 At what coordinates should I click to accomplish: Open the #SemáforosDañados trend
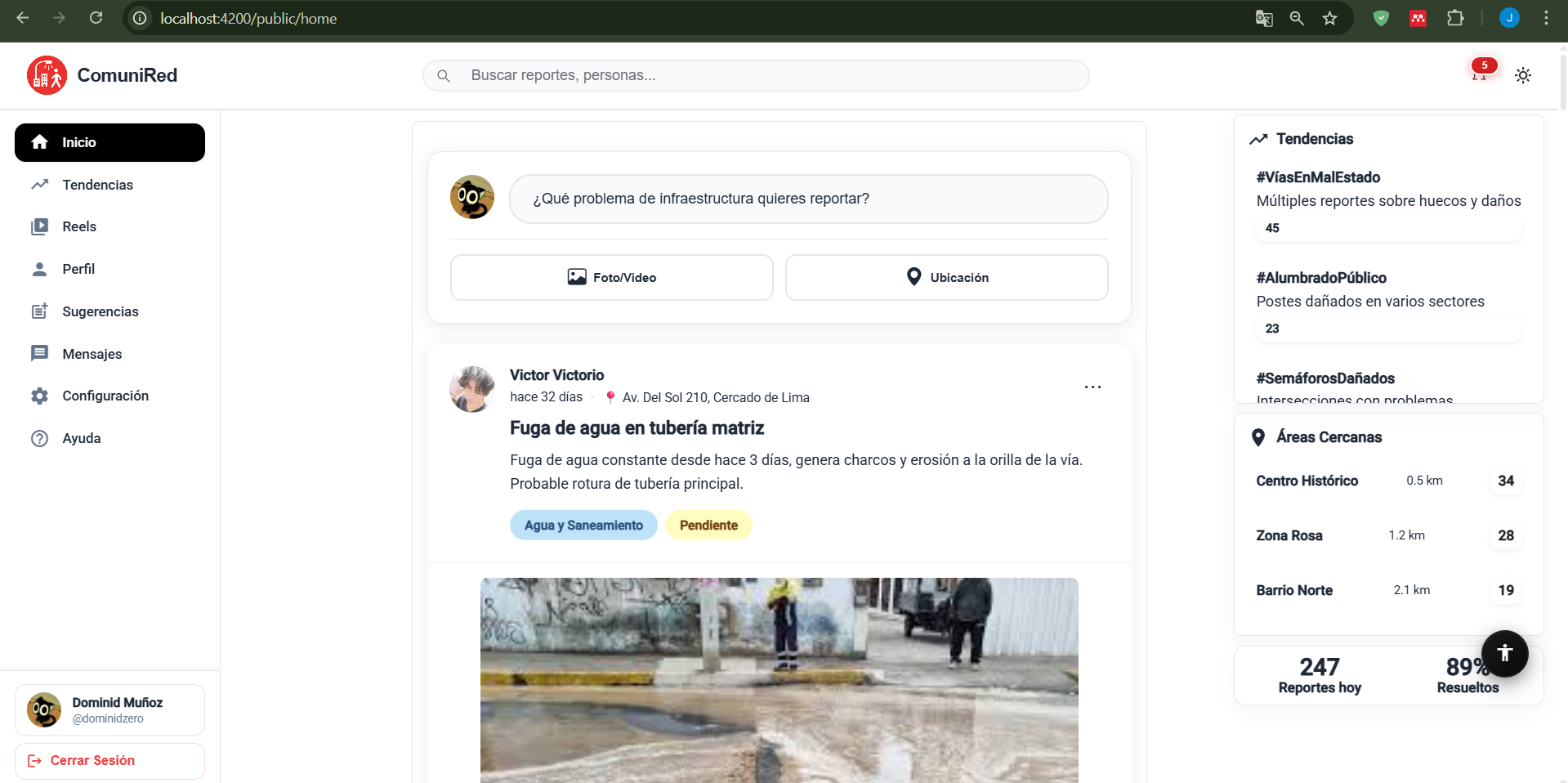[1325, 378]
